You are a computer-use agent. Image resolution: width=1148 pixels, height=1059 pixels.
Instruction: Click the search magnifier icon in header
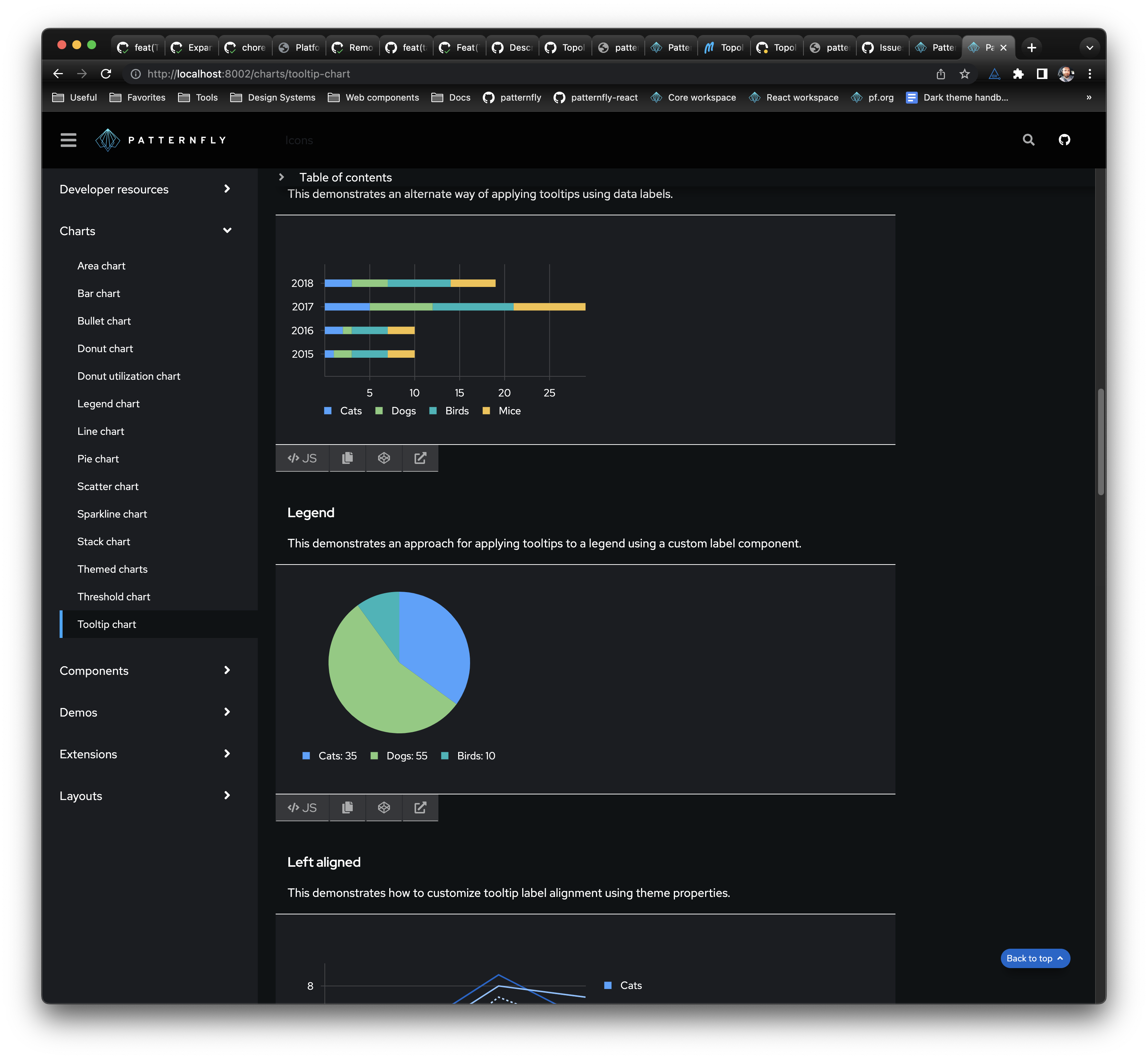coord(1028,140)
